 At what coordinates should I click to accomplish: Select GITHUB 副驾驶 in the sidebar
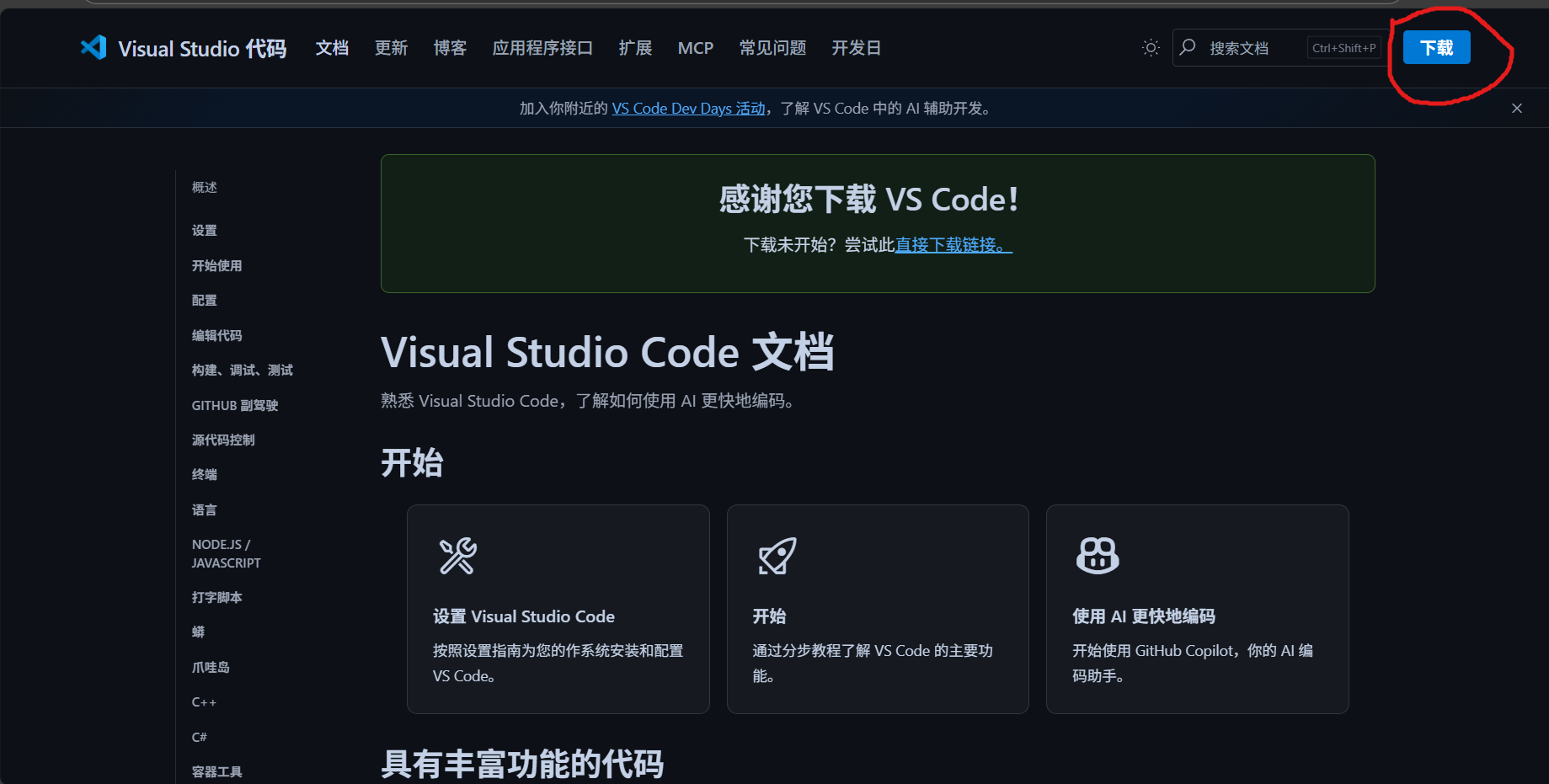coord(235,405)
